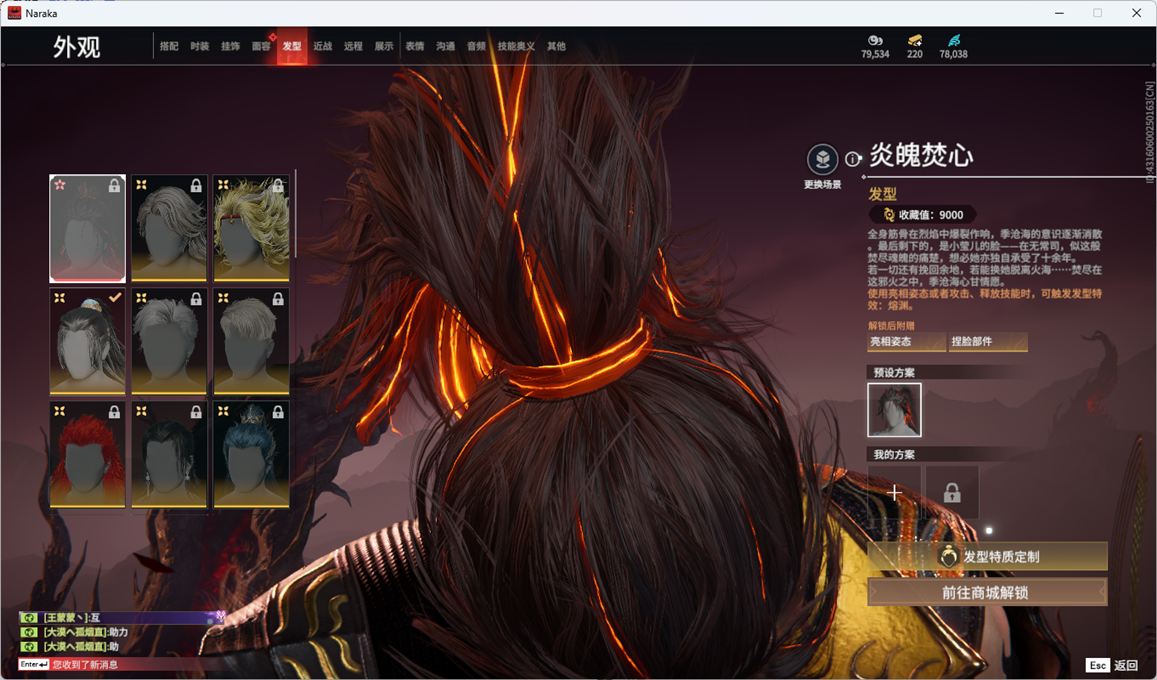Click Esc 返回 to go back
The width and height of the screenshot is (1157, 680).
tap(1113, 665)
